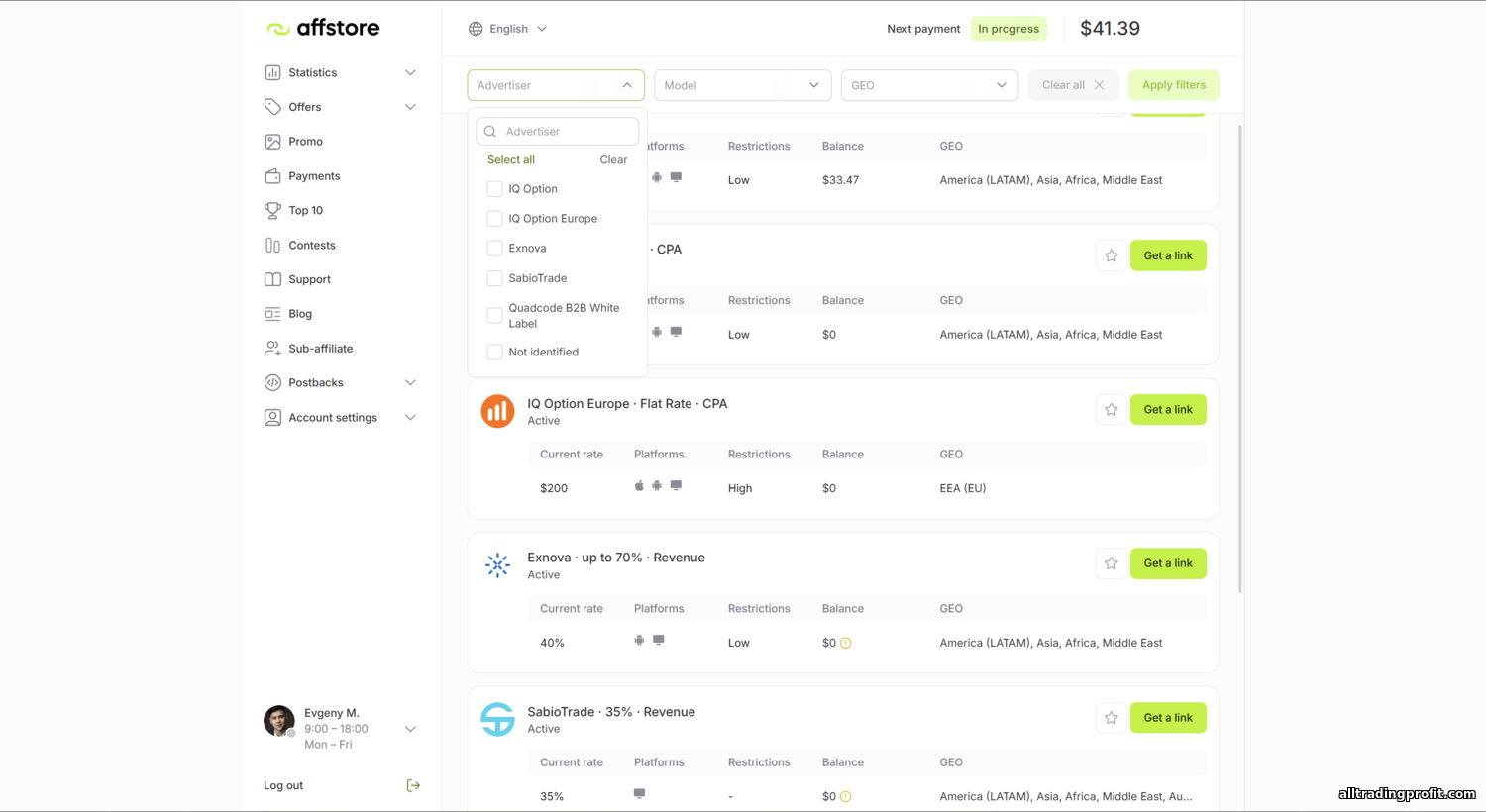Click magnifier icon in Advertiser search

tap(489, 131)
